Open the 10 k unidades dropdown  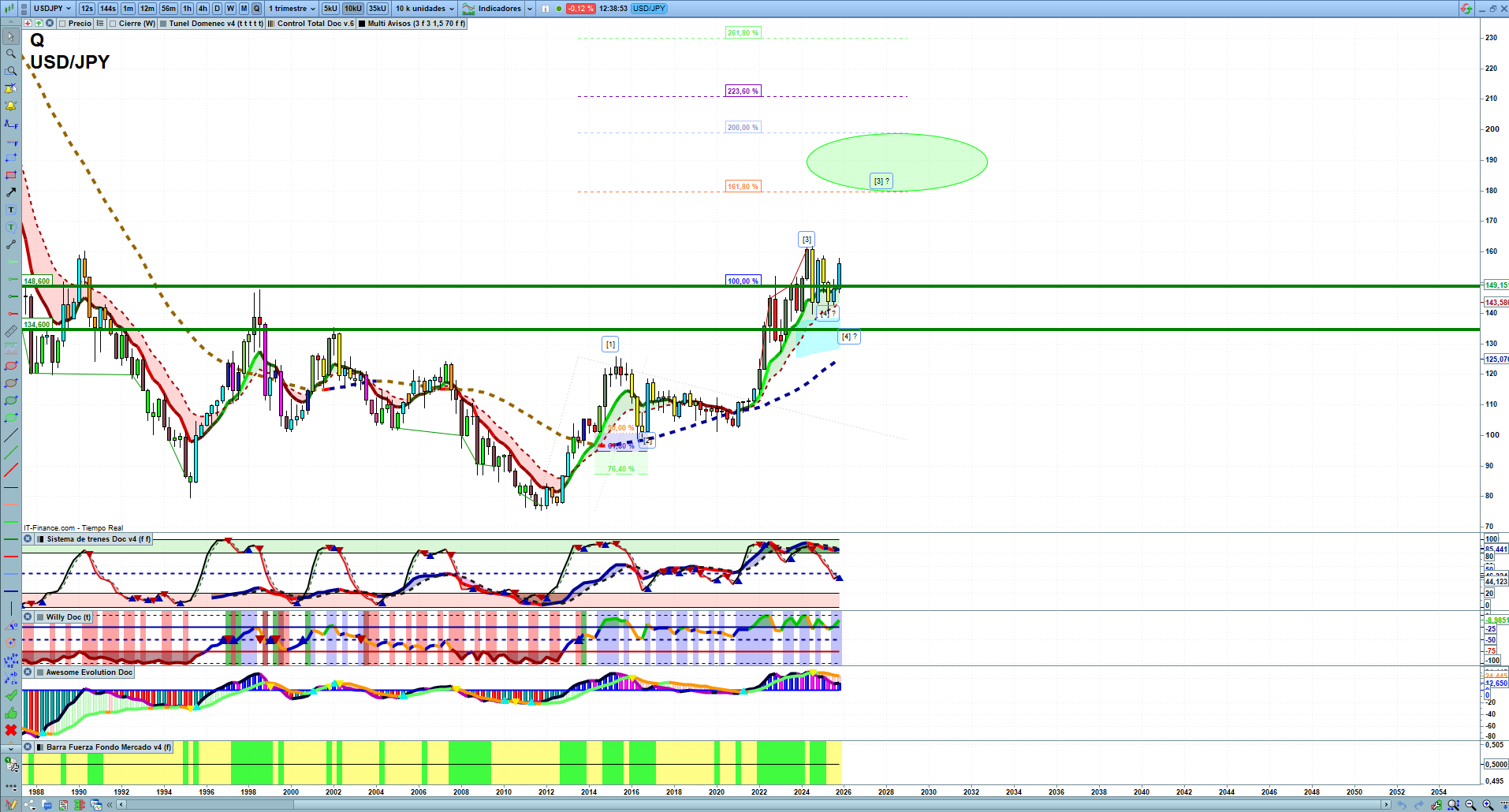(425, 9)
